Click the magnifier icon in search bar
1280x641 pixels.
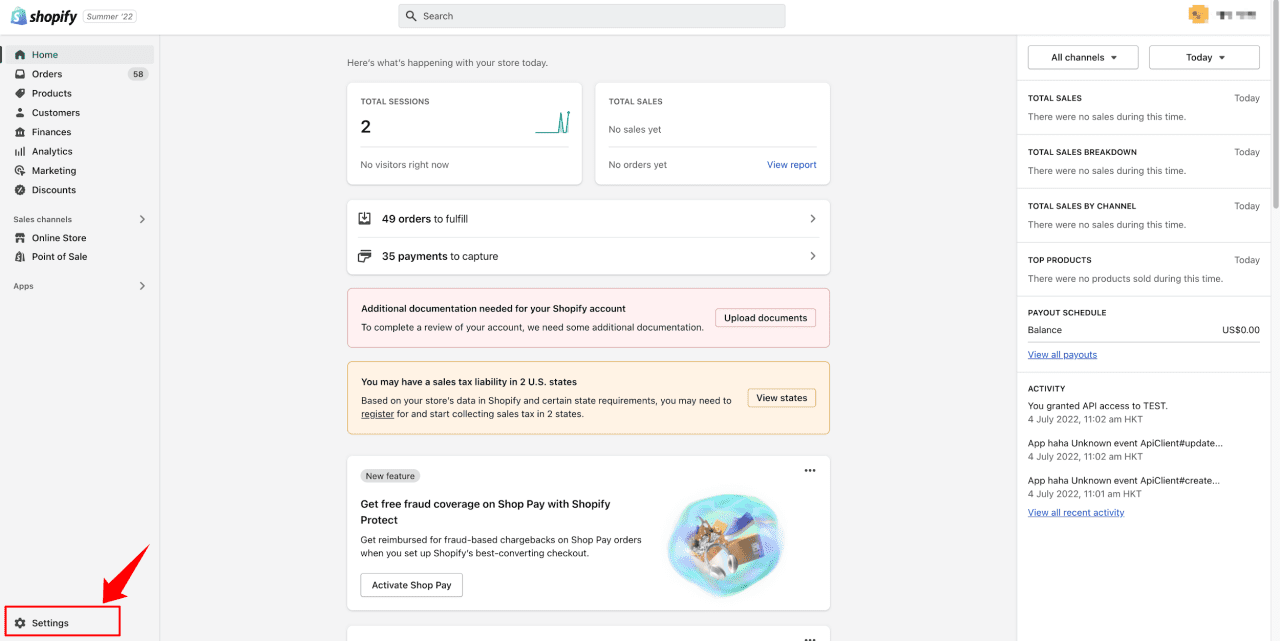coord(412,16)
